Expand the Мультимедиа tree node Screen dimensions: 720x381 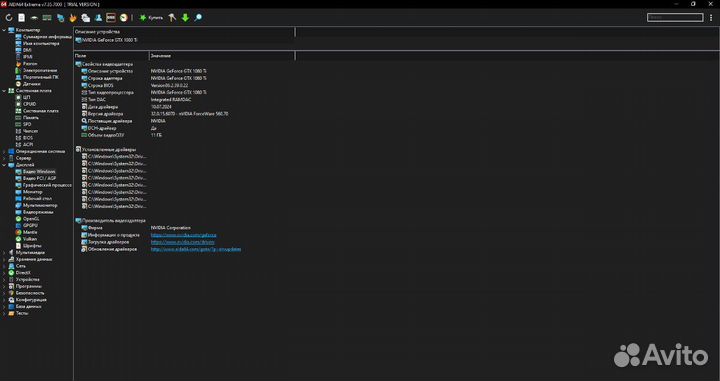tap(5, 252)
